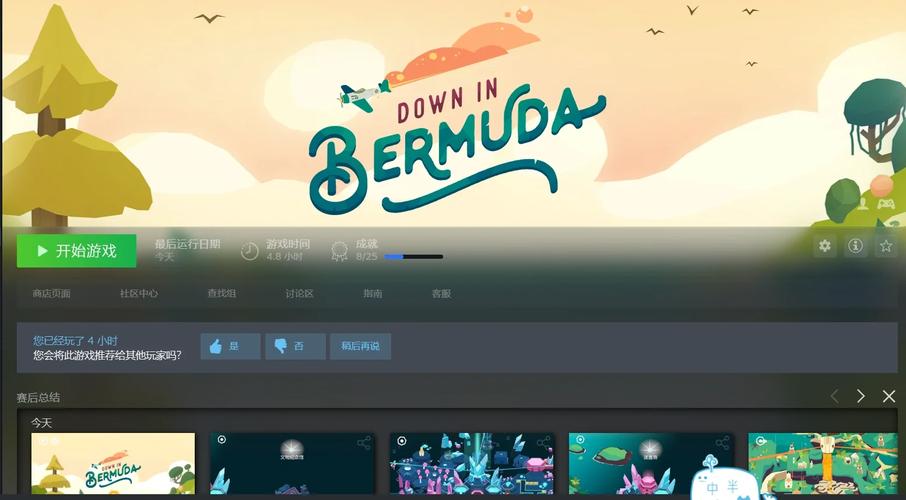The image size is (906, 500).
Task: Show game info via the info icon
Action: (x=855, y=246)
